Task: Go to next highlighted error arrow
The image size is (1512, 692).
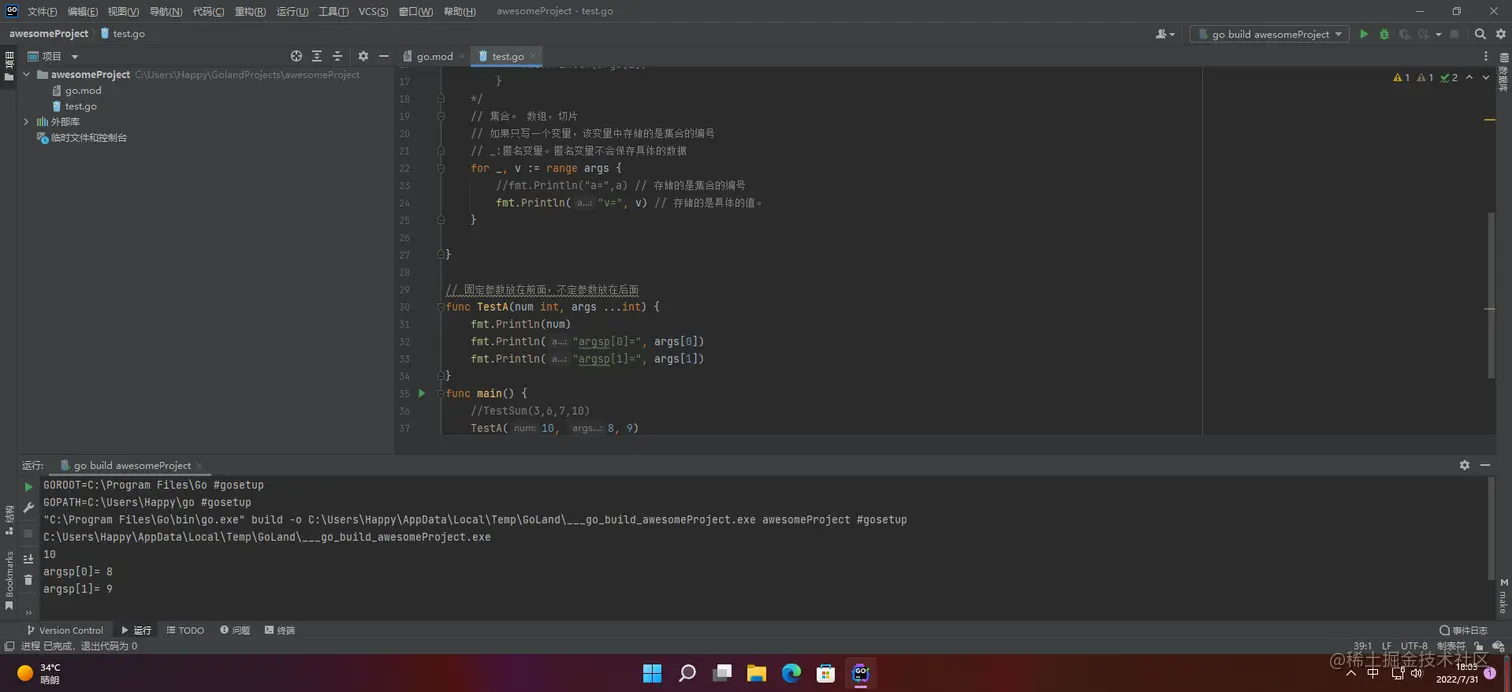Action: click(1486, 77)
